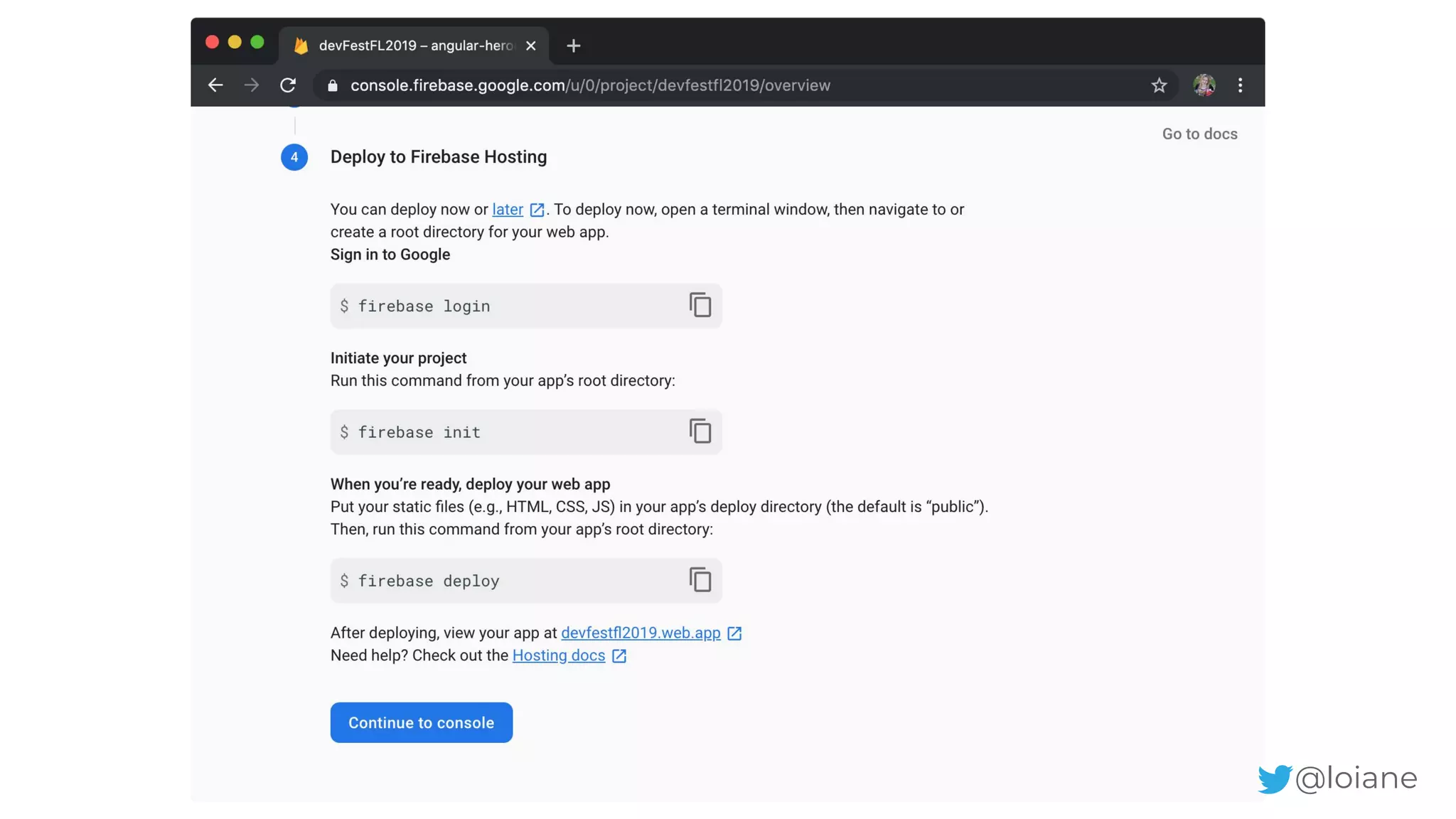Image resolution: width=1456 pixels, height=819 pixels.
Task: Close the devFestFL2019 tab
Action: (x=530, y=46)
